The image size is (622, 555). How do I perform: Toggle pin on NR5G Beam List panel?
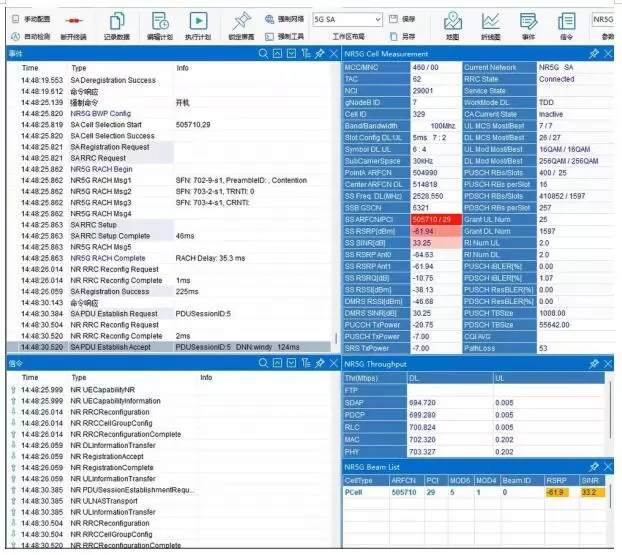594,466
